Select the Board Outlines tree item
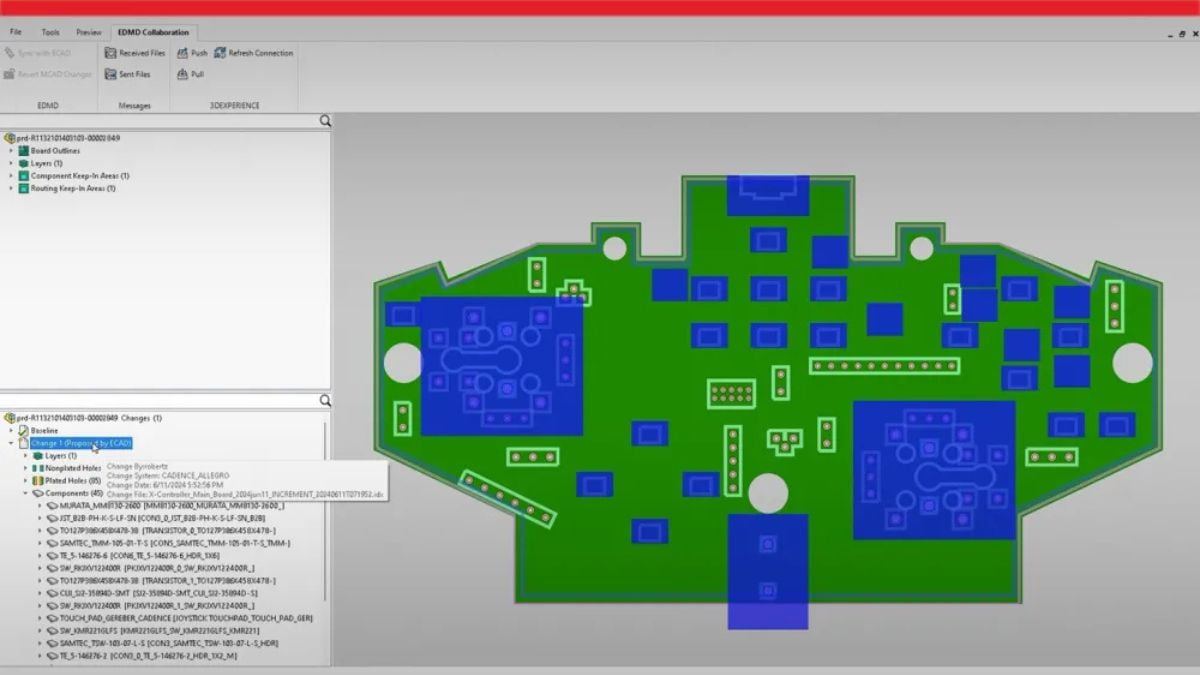This screenshot has height=675, width=1200. click(55, 151)
